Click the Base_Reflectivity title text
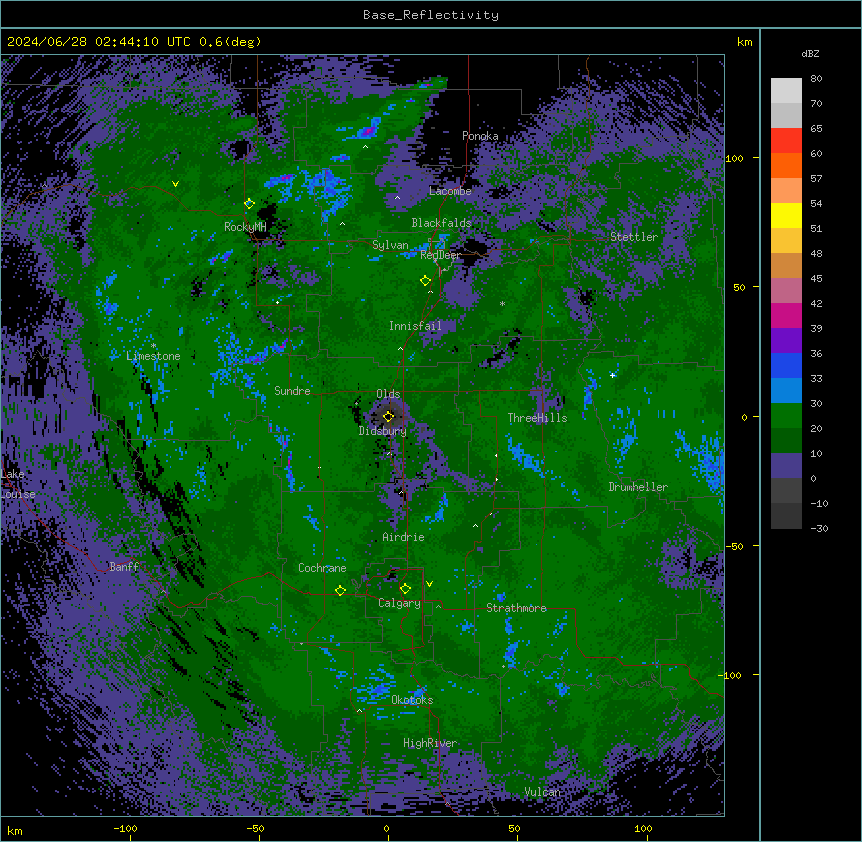The image size is (862, 842). tap(431, 15)
